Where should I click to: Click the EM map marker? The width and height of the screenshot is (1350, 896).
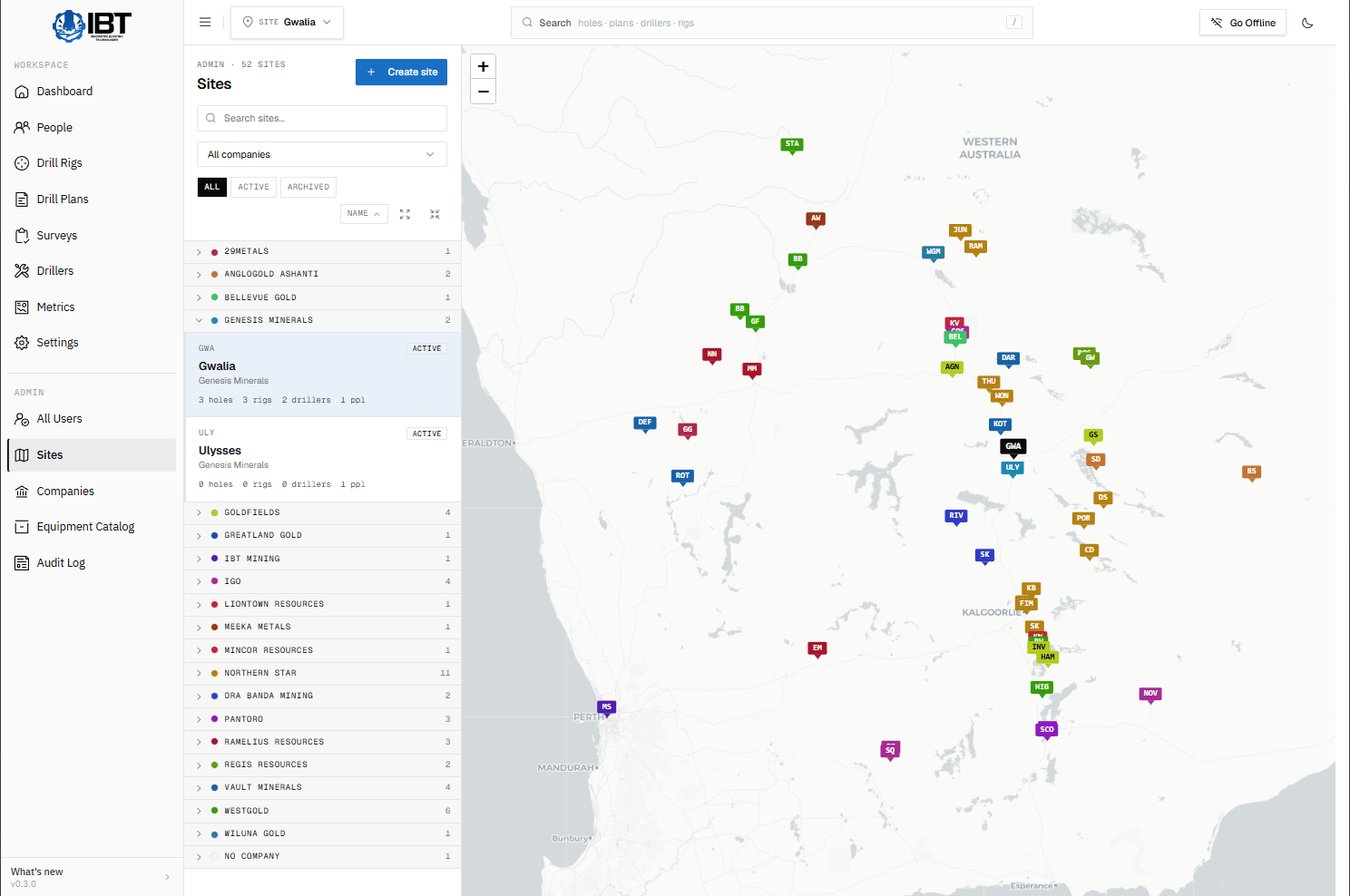817,648
